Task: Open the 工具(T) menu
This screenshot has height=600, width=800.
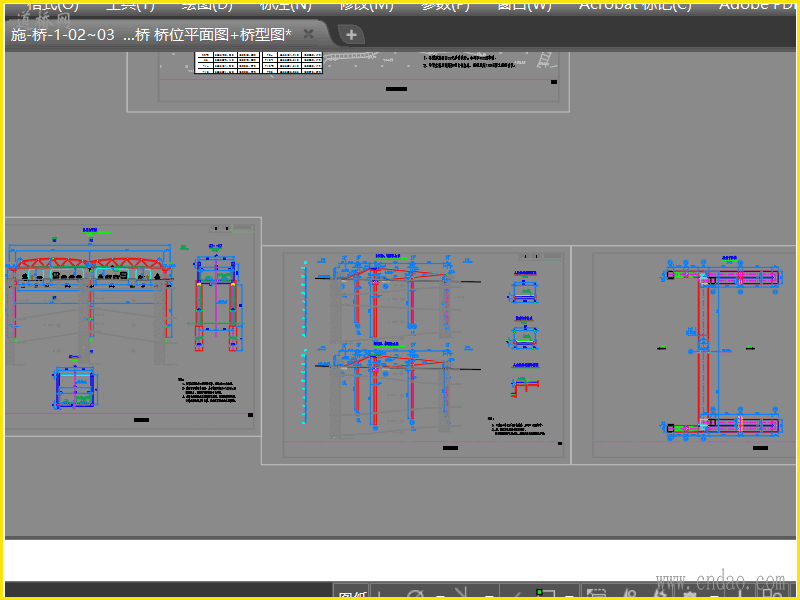Action: point(130,6)
